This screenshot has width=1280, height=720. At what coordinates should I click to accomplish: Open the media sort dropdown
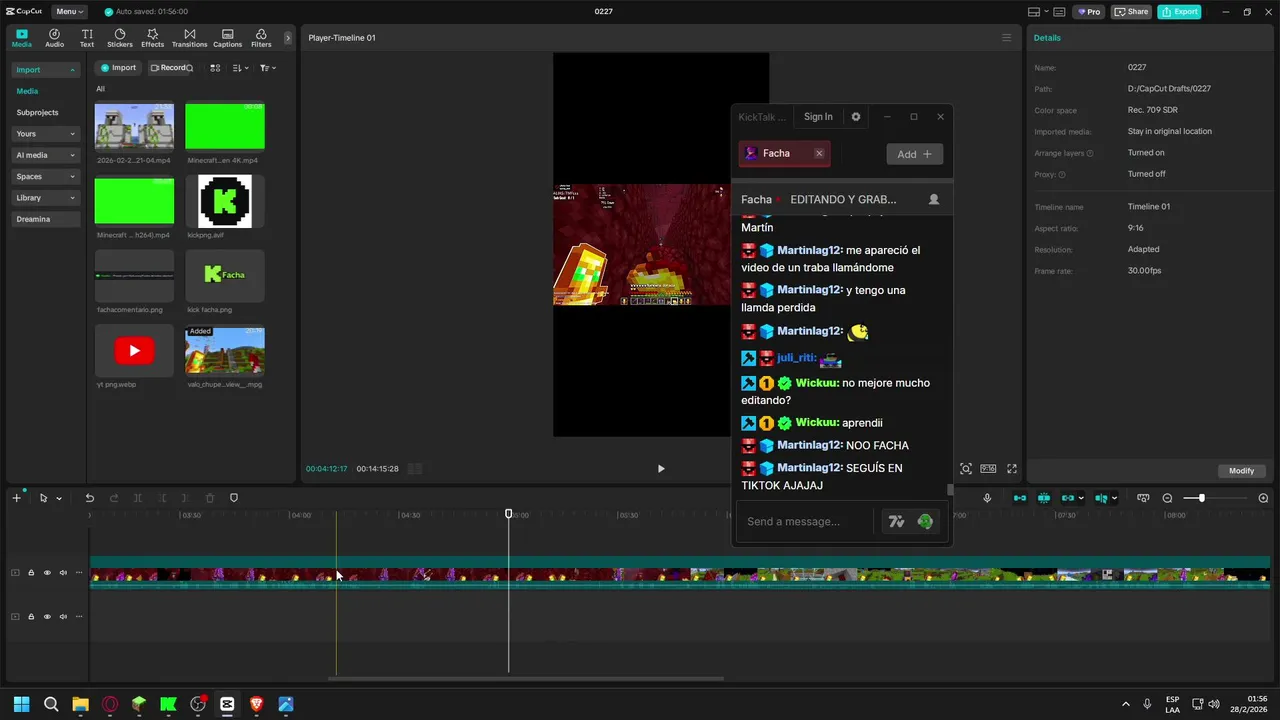(x=241, y=68)
